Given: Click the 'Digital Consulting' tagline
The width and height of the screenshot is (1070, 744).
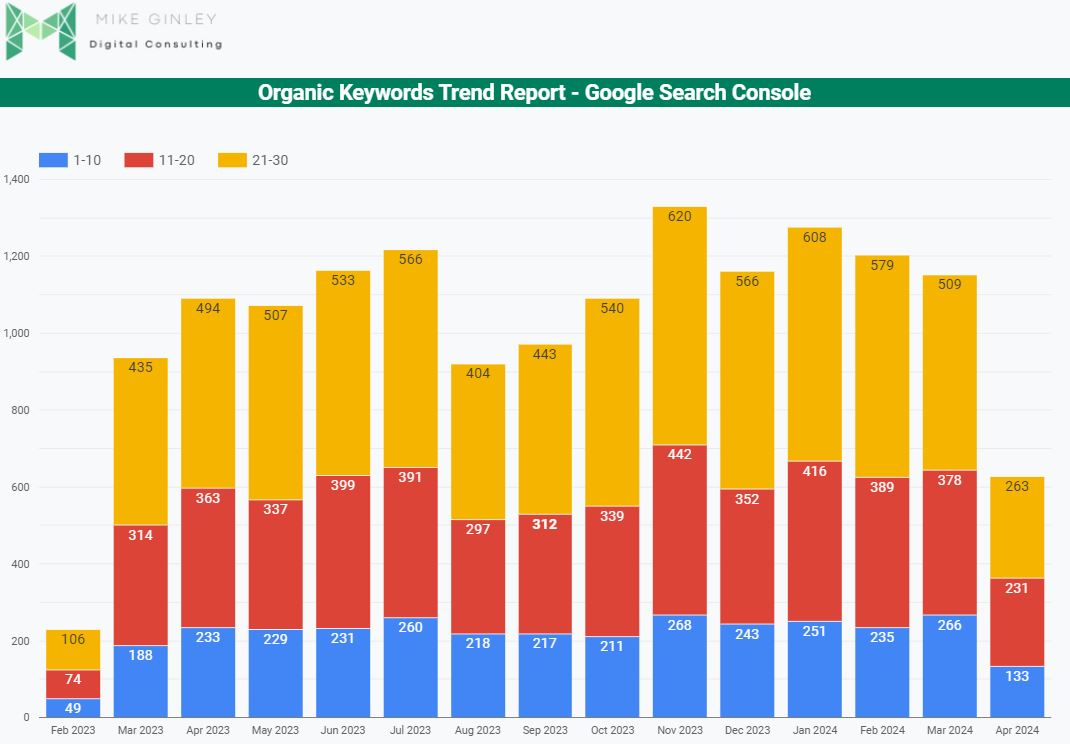Looking at the screenshot, I should 156,44.
